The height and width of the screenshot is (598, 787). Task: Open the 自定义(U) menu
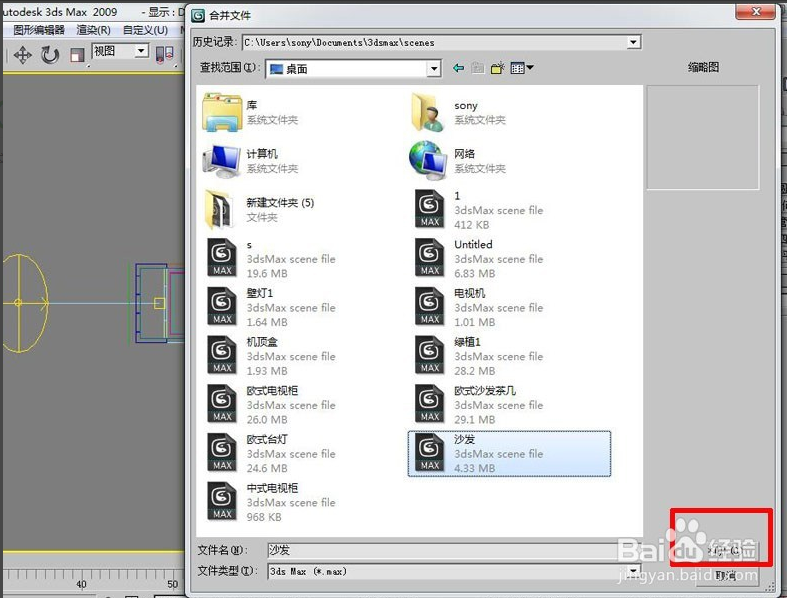click(146, 30)
